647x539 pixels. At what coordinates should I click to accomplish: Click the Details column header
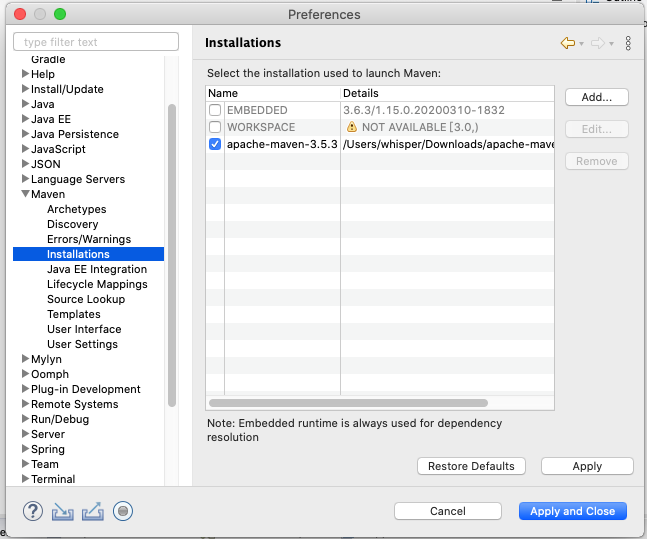pos(447,93)
